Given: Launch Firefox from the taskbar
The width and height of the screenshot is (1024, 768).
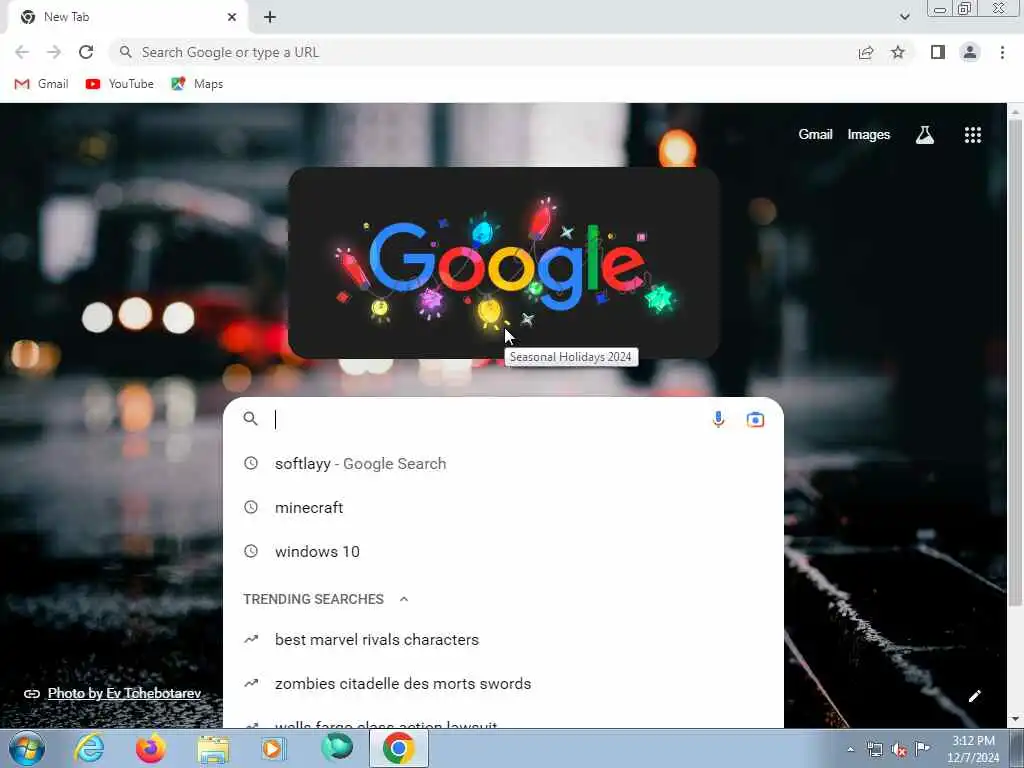Looking at the screenshot, I should (150, 748).
